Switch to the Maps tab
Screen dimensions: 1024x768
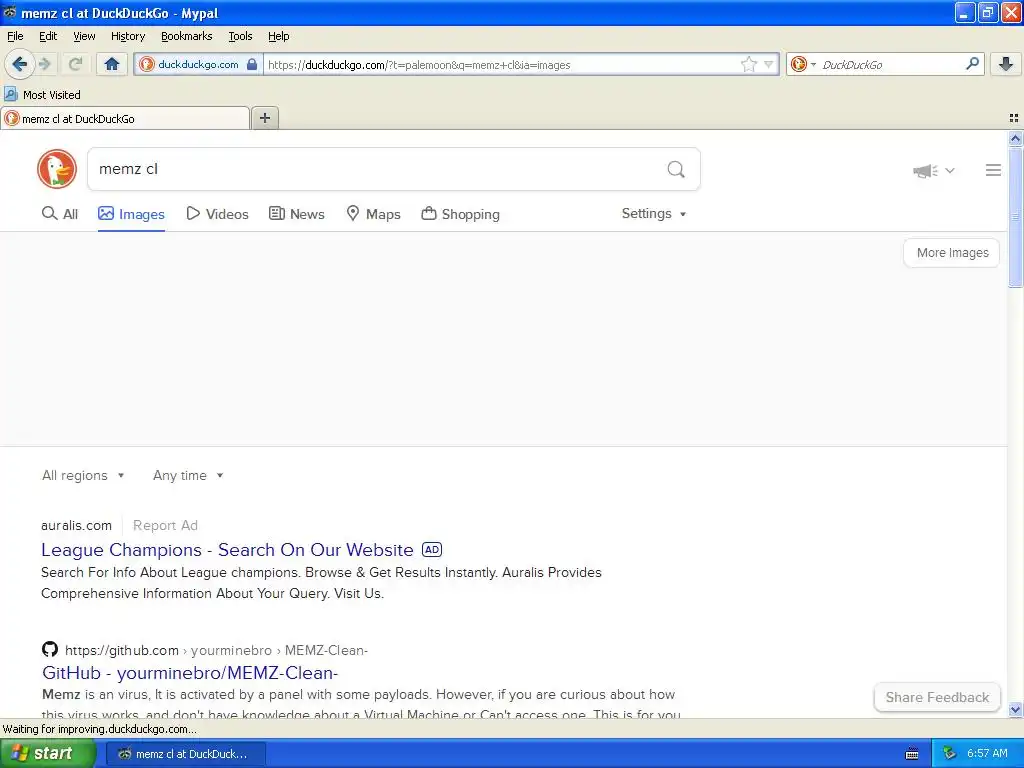(373, 214)
